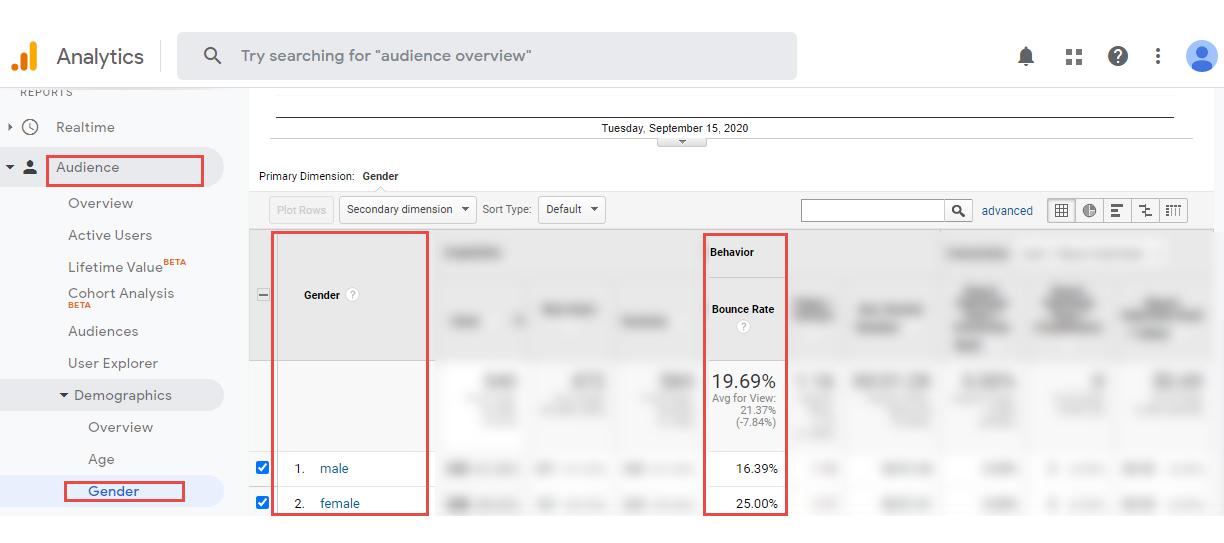The width and height of the screenshot is (1224, 543).
Task: Open the Active Users report
Action: (x=110, y=235)
